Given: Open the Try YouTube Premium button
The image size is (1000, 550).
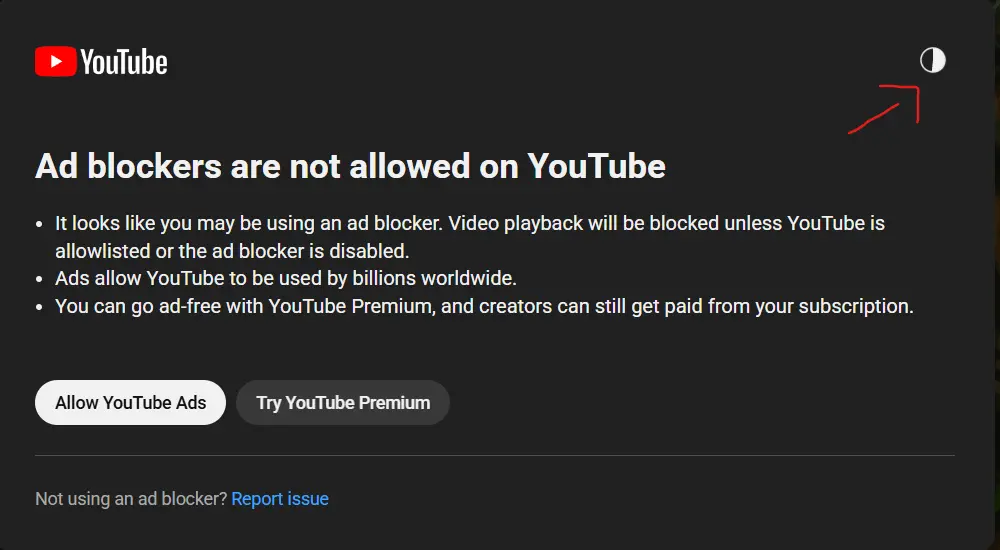Looking at the screenshot, I should (x=343, y=403).
